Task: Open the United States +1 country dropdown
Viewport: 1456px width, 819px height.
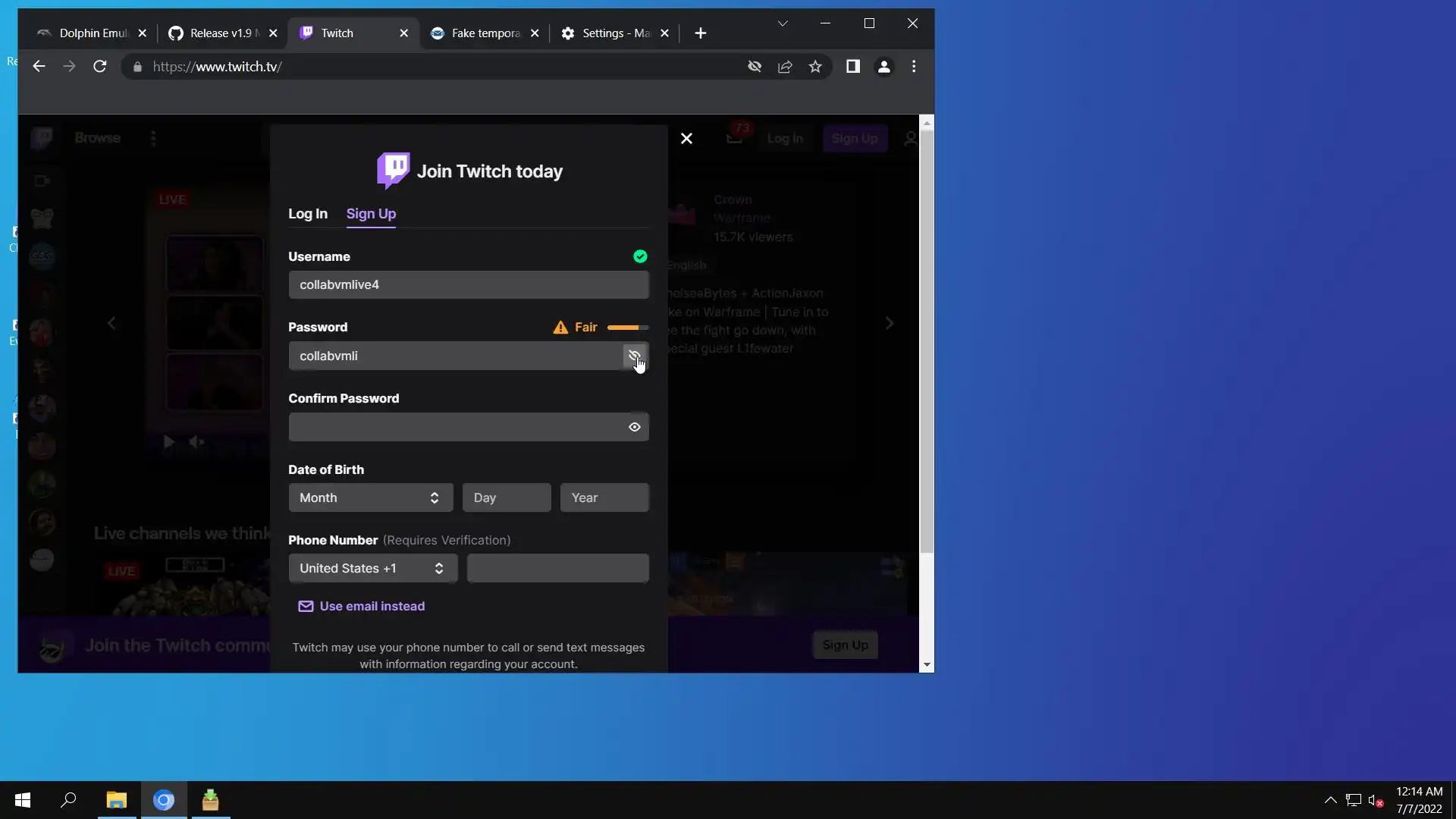Action: 372,568
